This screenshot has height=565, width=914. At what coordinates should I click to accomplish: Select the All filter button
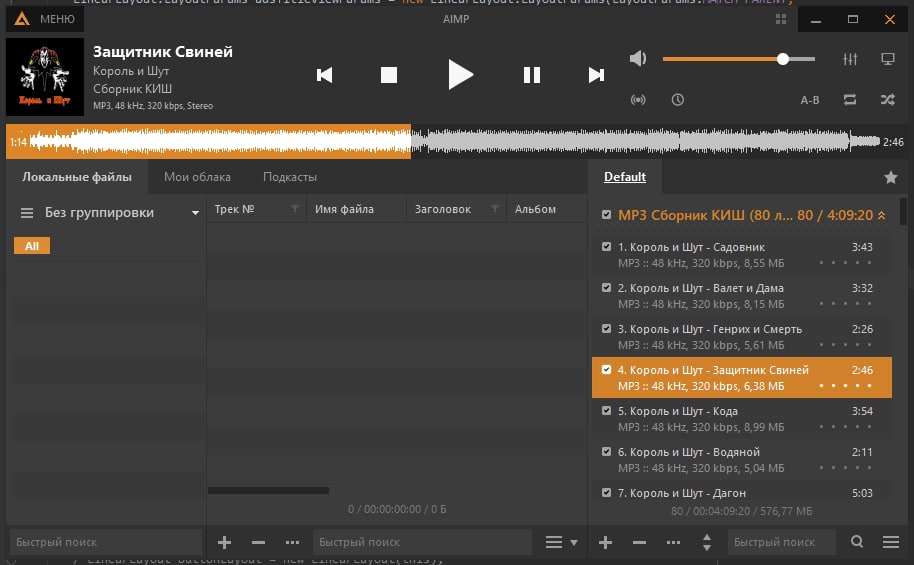click(x=32, y=246)
